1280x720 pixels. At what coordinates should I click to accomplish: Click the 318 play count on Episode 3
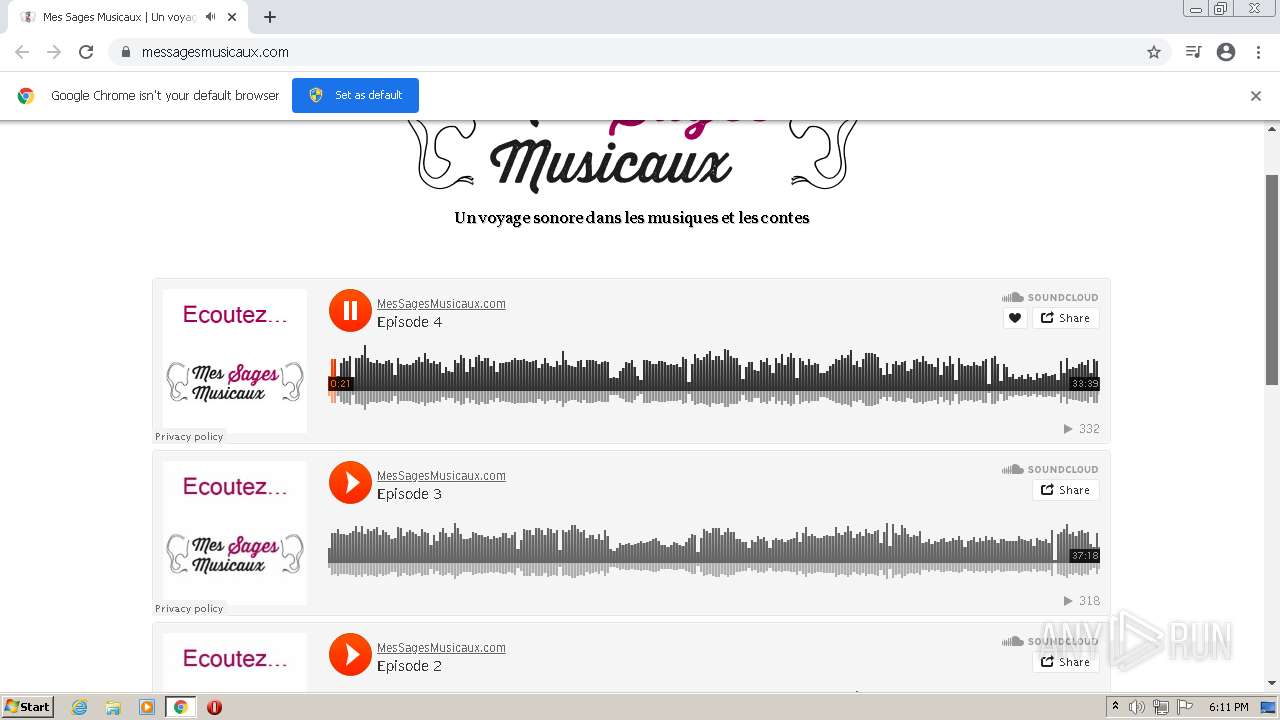tap(1081, 601)
